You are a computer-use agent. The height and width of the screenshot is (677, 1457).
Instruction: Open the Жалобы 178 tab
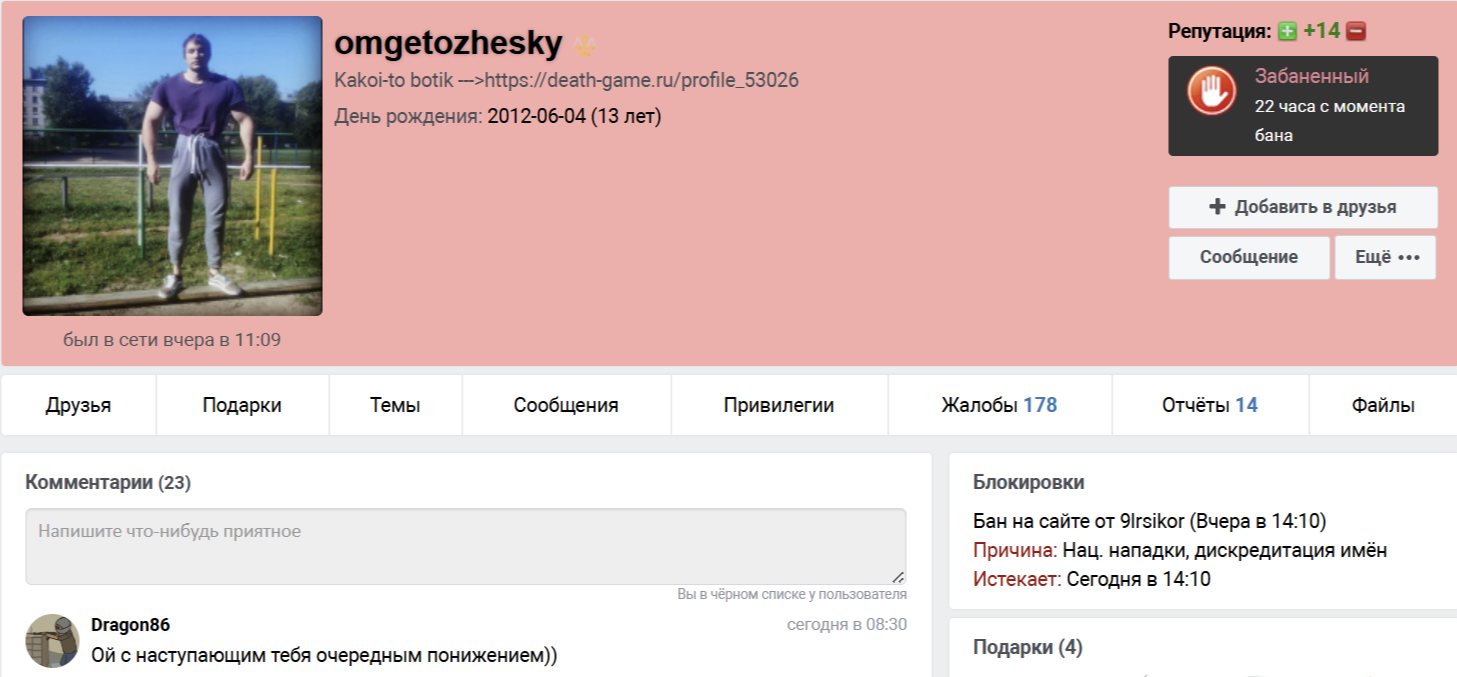click(999, 405)
